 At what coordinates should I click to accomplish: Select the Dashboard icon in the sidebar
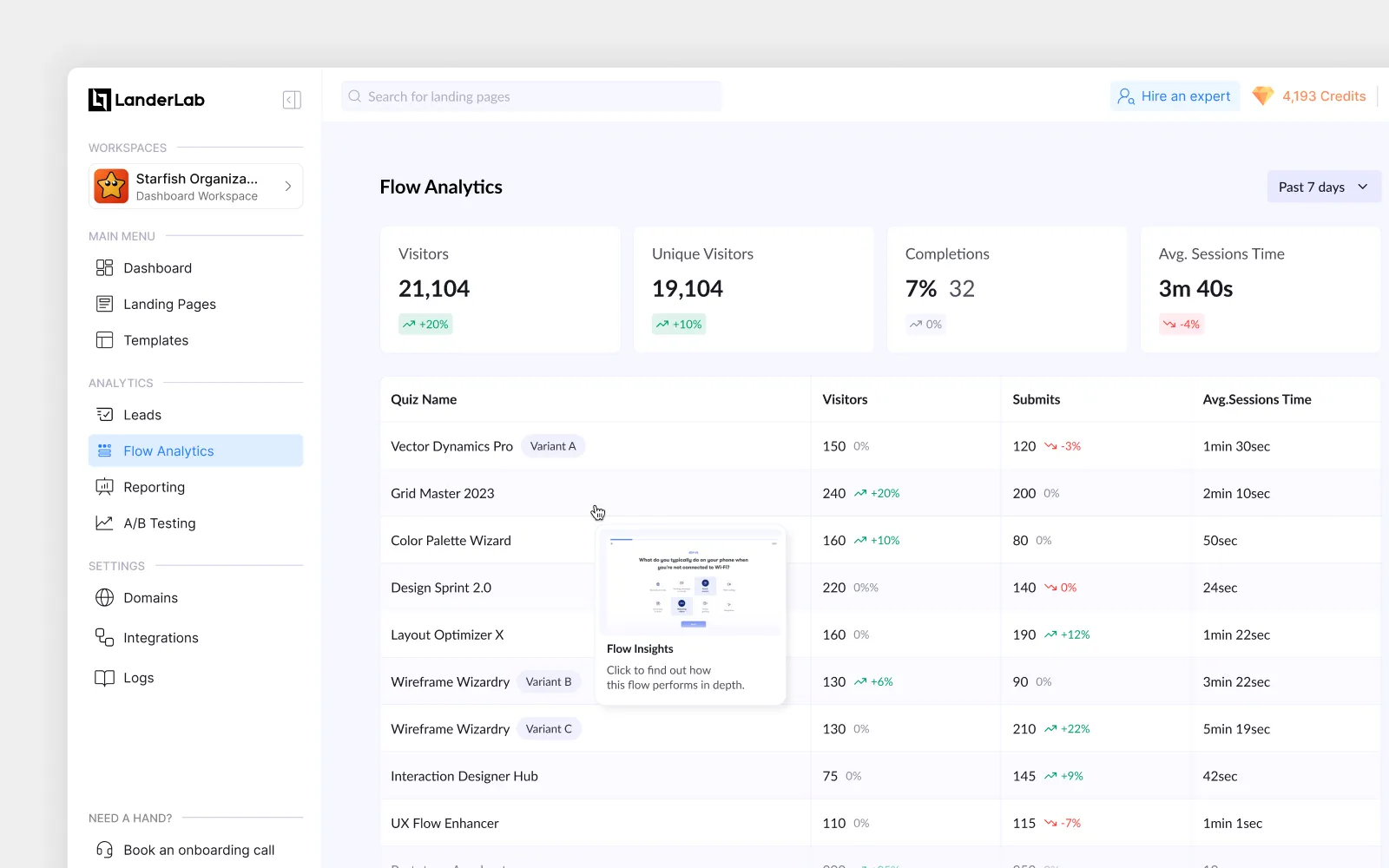point(104,267)
